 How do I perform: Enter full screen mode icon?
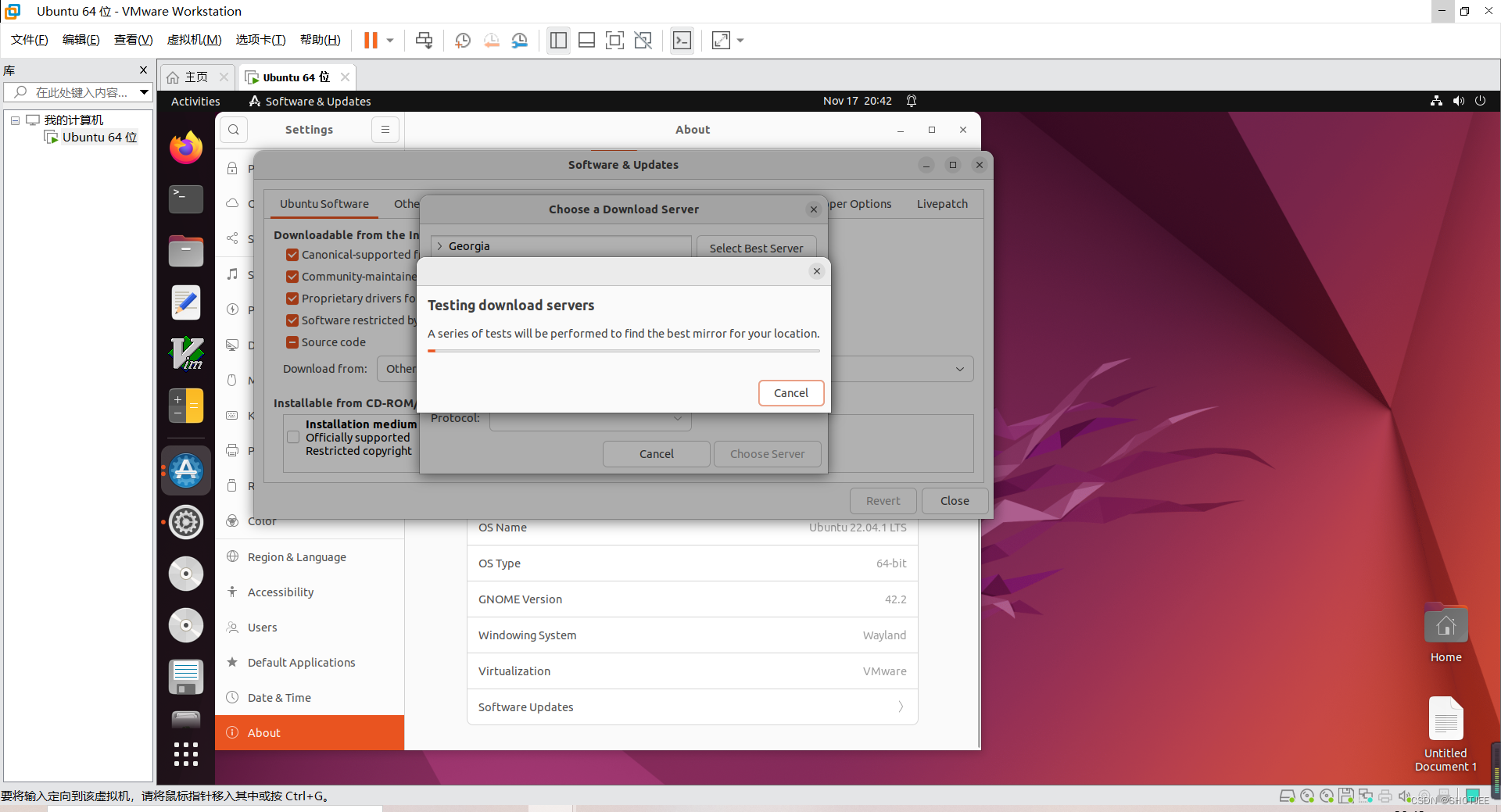[x=614, y=40]
